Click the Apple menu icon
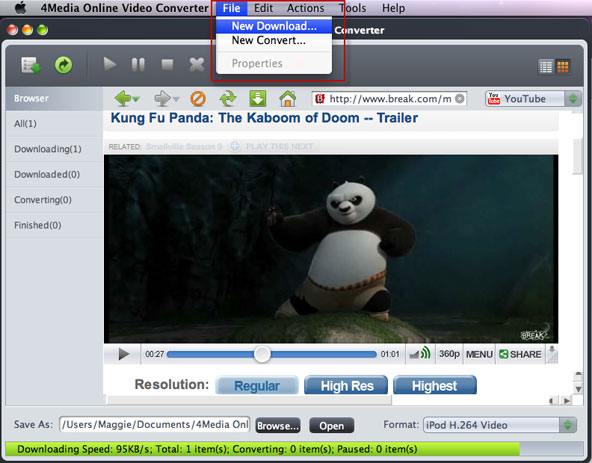 coord(21,8)
